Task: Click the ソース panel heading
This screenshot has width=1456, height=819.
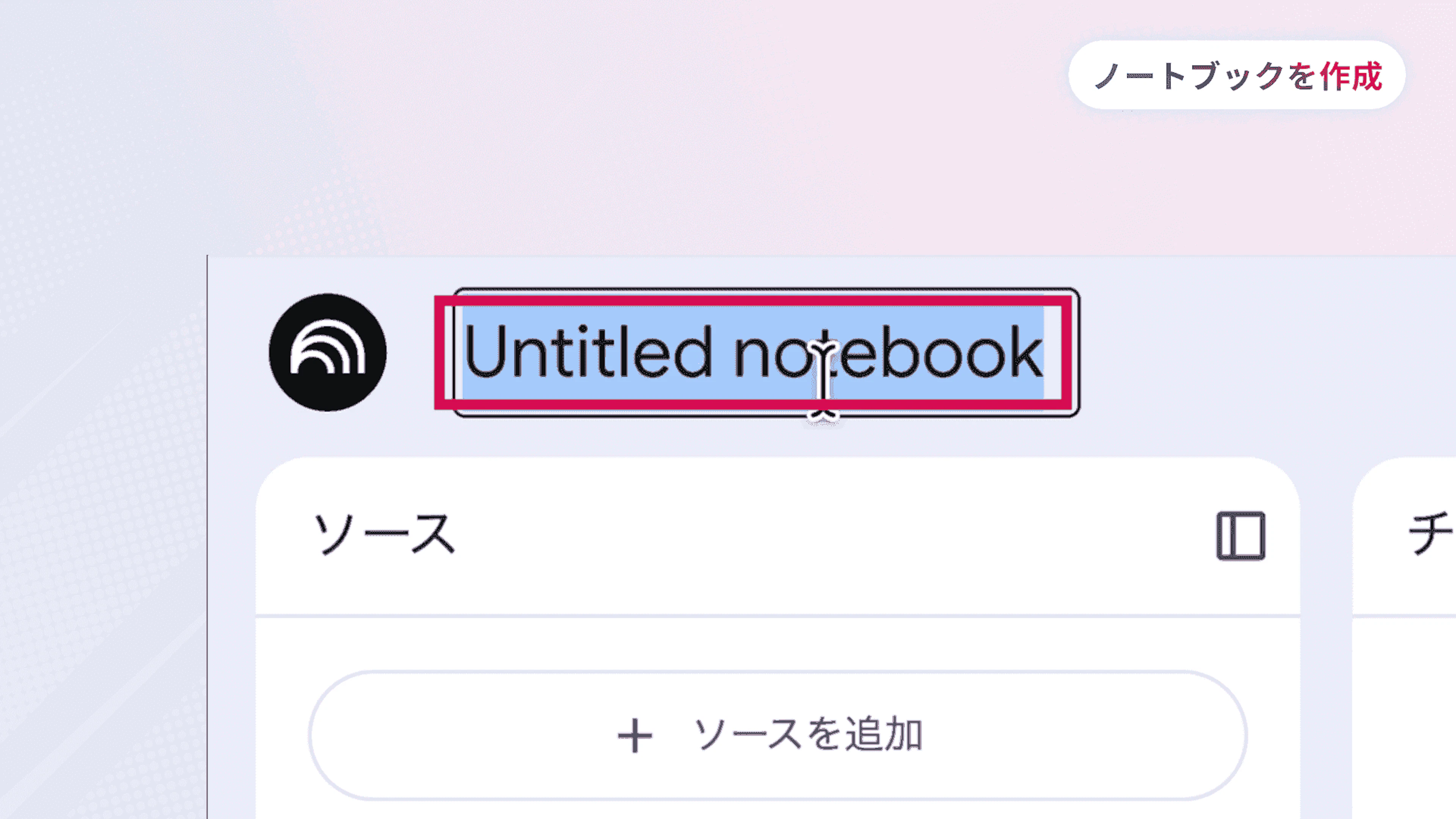Action: click(x=384, y=534)
